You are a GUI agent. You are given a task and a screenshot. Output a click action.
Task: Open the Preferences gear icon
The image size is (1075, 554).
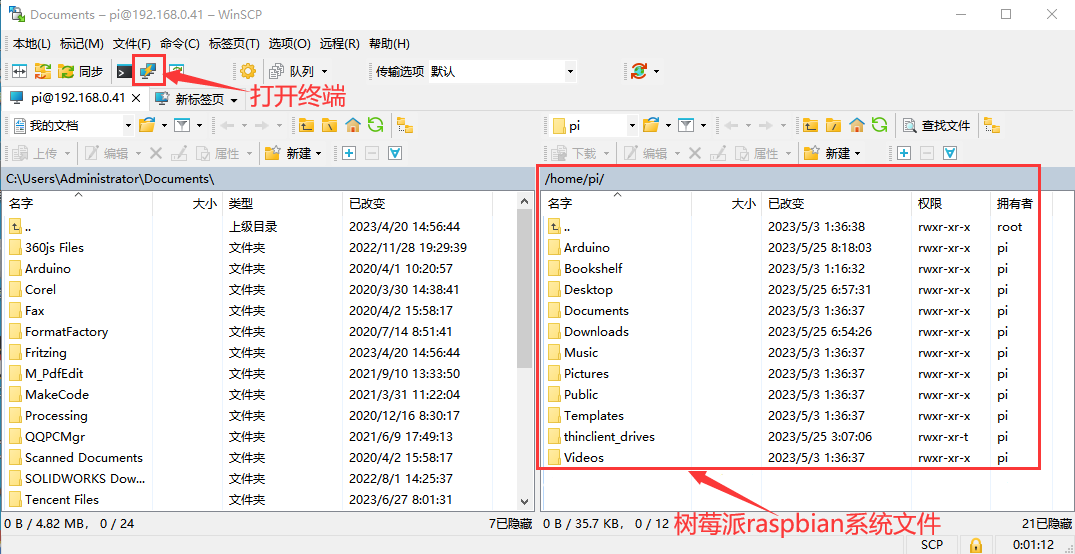(247, 71)
